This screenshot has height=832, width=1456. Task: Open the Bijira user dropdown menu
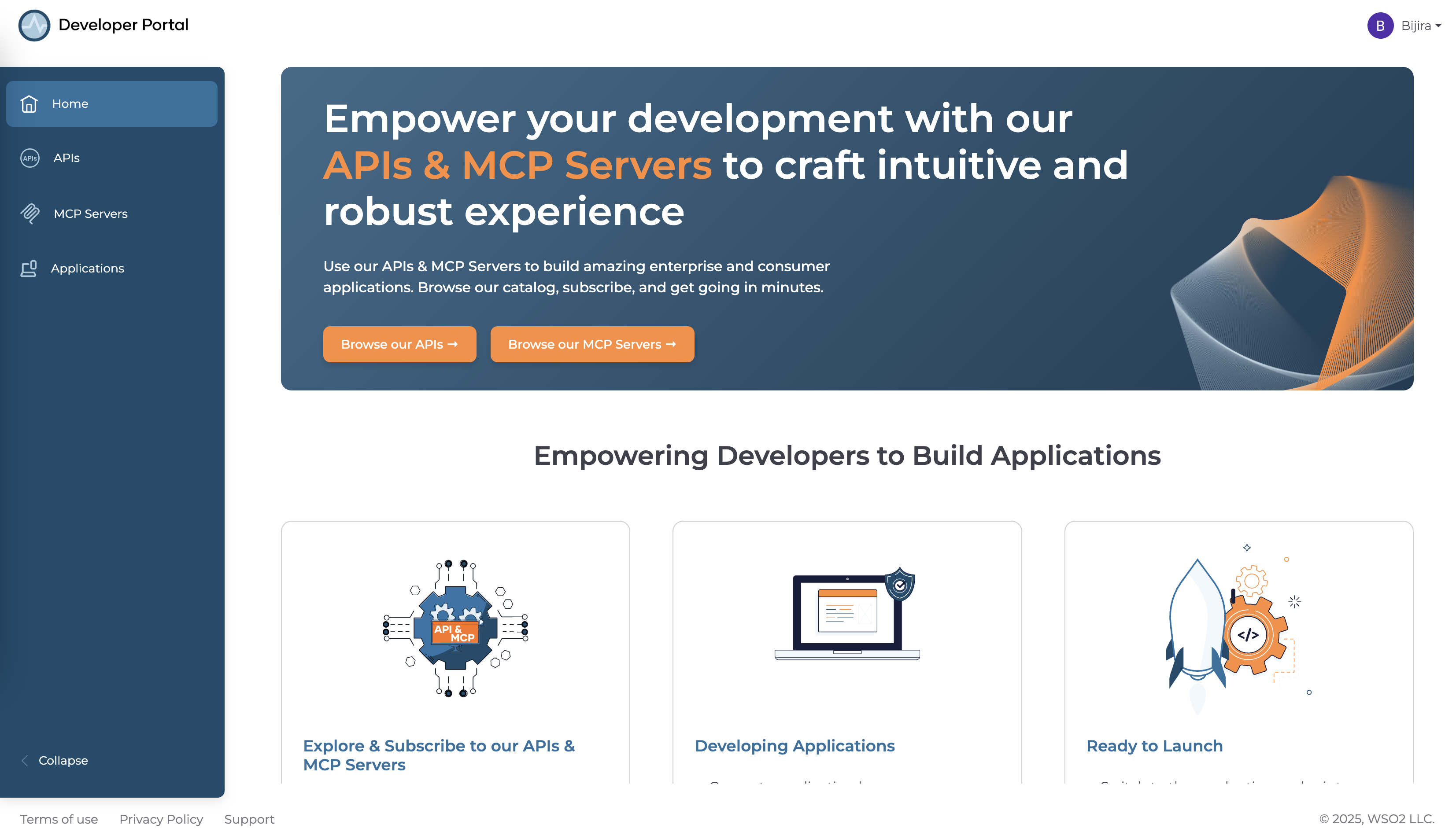click(x=1421, y=26)
